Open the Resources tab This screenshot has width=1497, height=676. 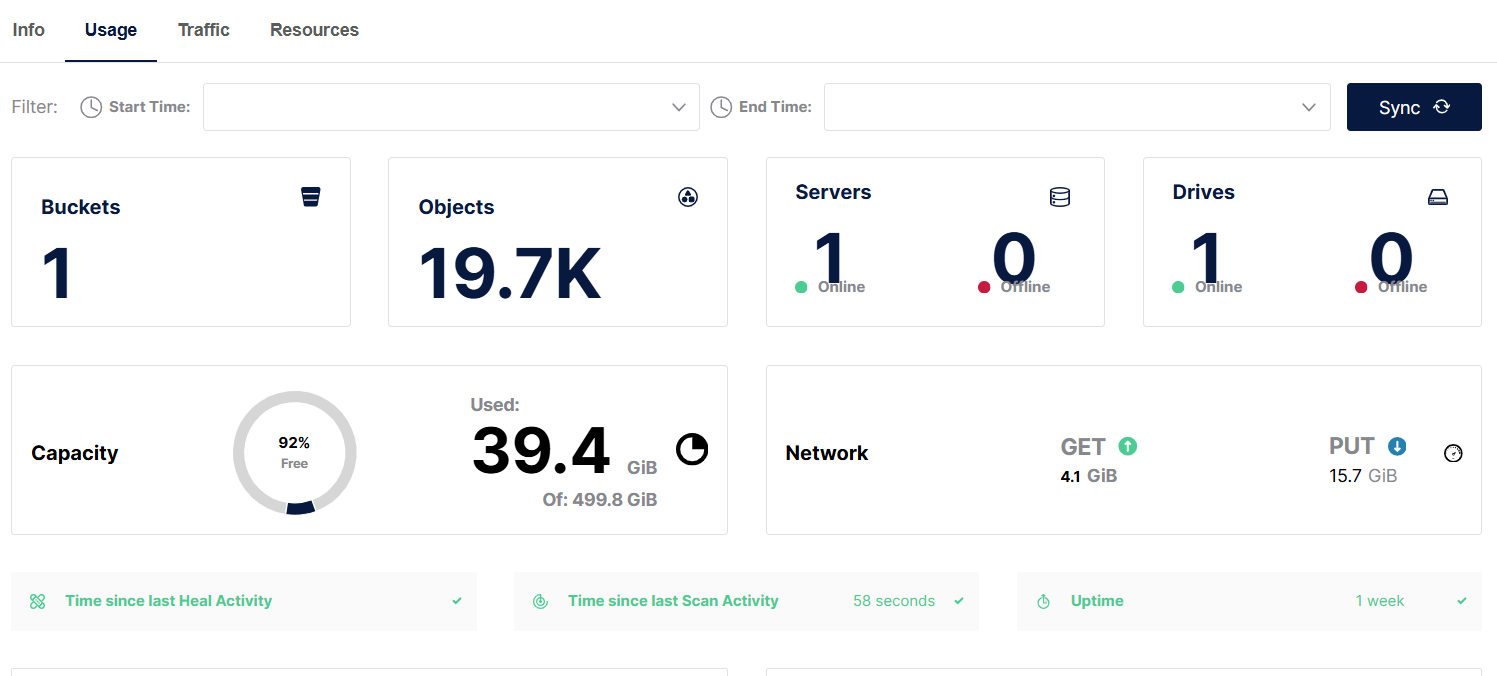(x=314, y=30)
